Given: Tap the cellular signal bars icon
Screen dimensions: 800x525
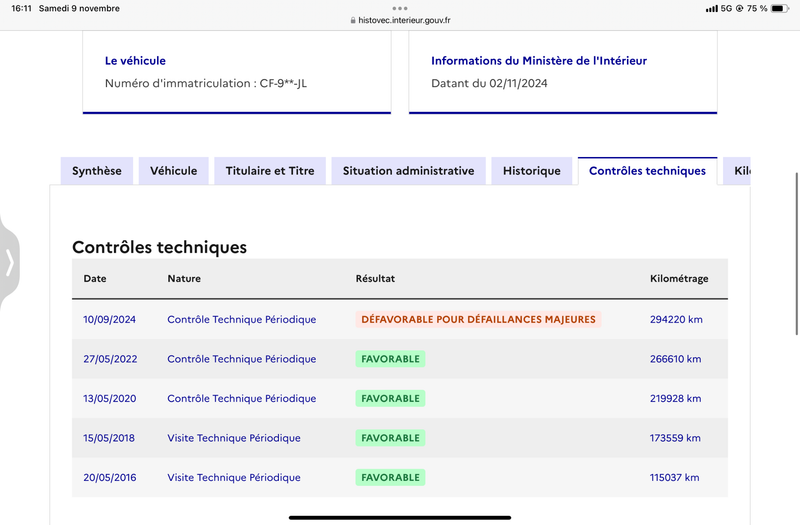Looking at the screenshot, I should coord(711,9).
